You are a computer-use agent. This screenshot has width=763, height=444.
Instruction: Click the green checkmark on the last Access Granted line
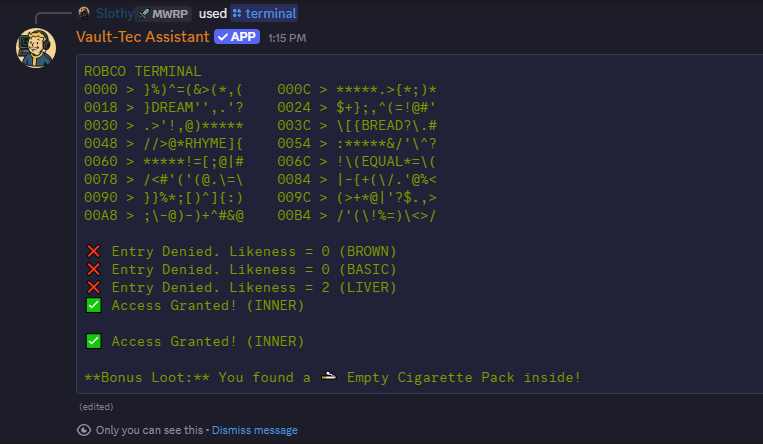coord(93,341)
